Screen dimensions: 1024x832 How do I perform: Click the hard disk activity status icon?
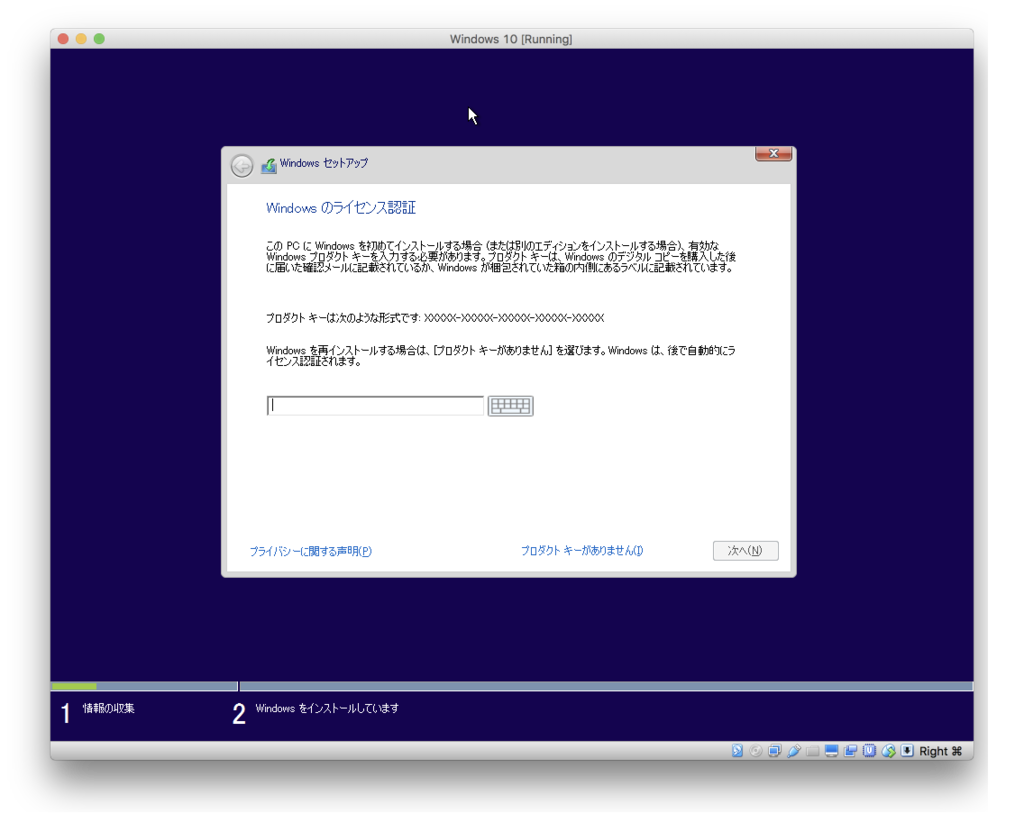737,750
